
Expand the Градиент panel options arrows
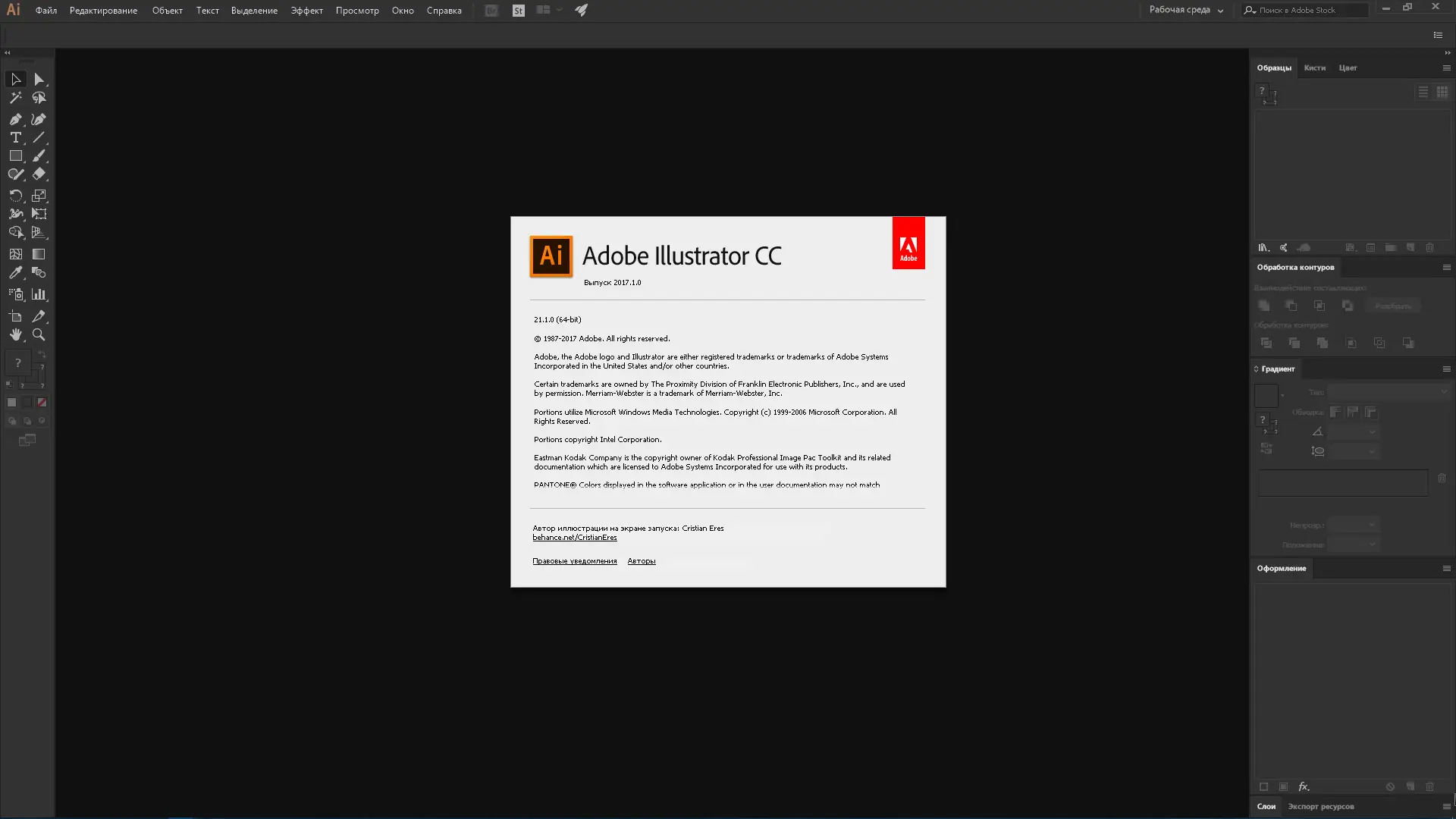(x=1256, y=369)
